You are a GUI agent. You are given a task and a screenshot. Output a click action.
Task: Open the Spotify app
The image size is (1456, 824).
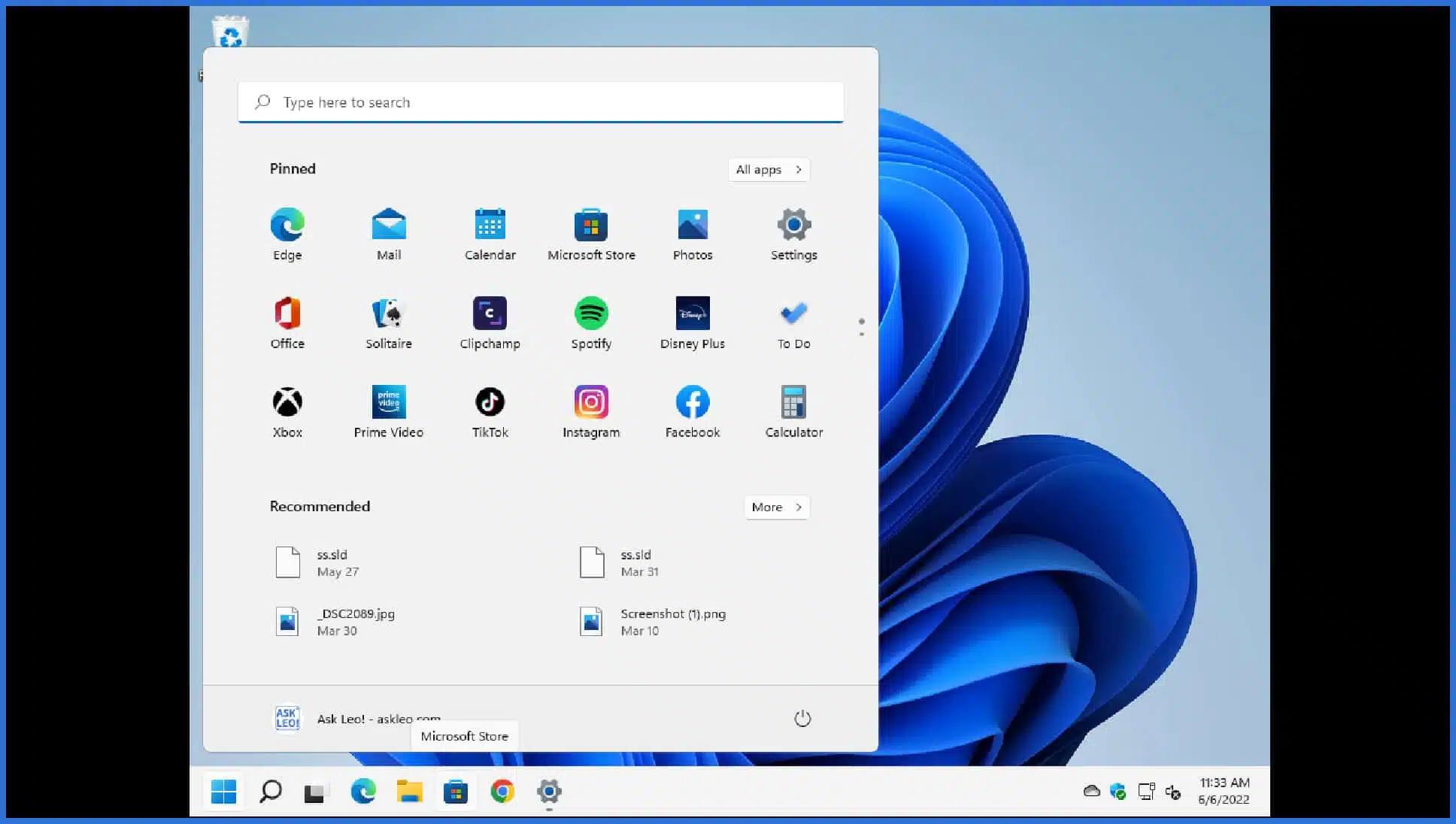(591, 323)
